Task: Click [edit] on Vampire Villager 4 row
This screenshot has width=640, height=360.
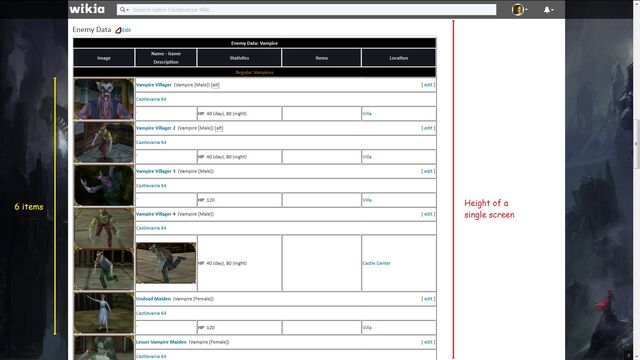Action: point(428,214)
